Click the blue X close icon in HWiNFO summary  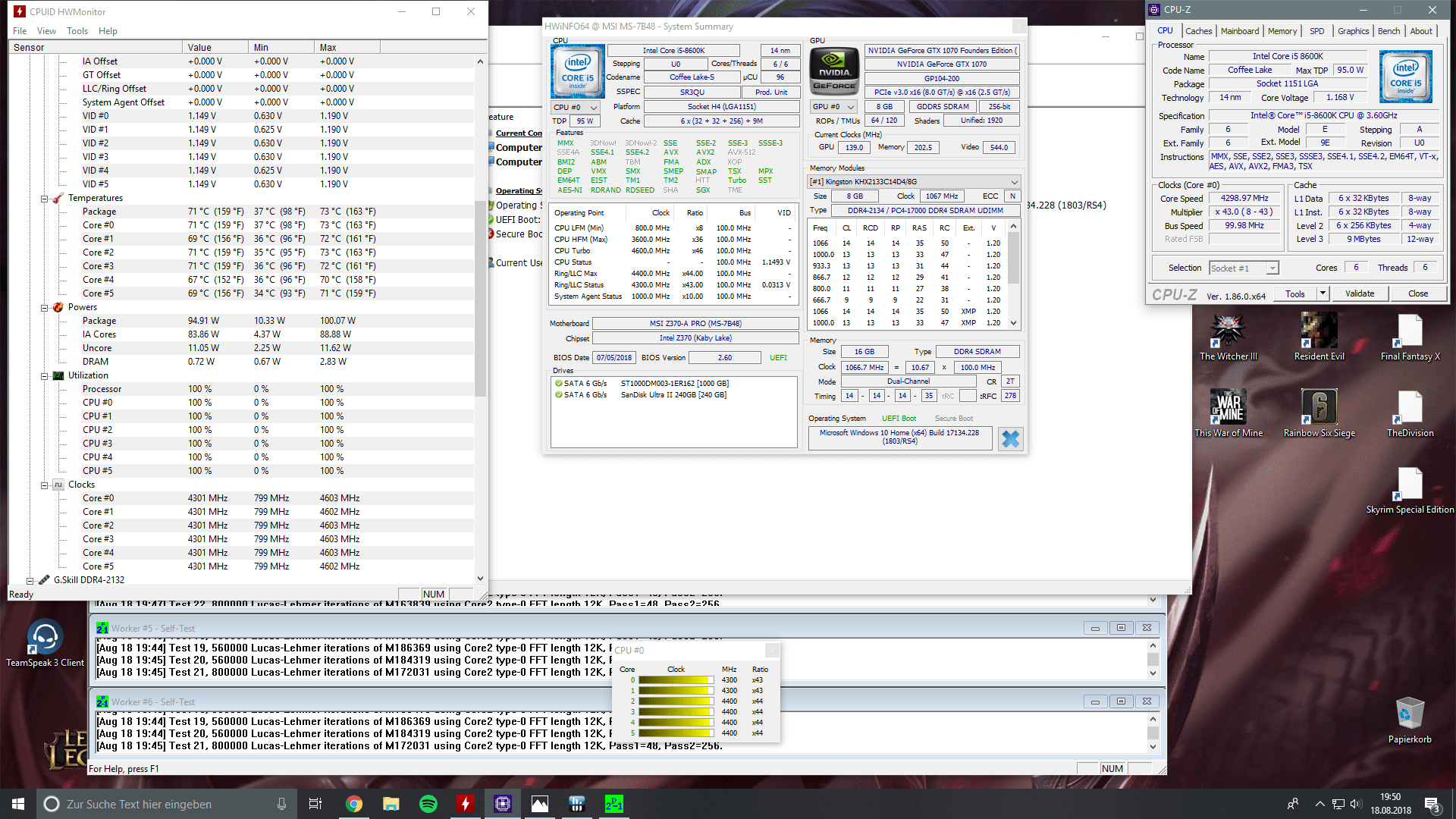click(1010, 439)
